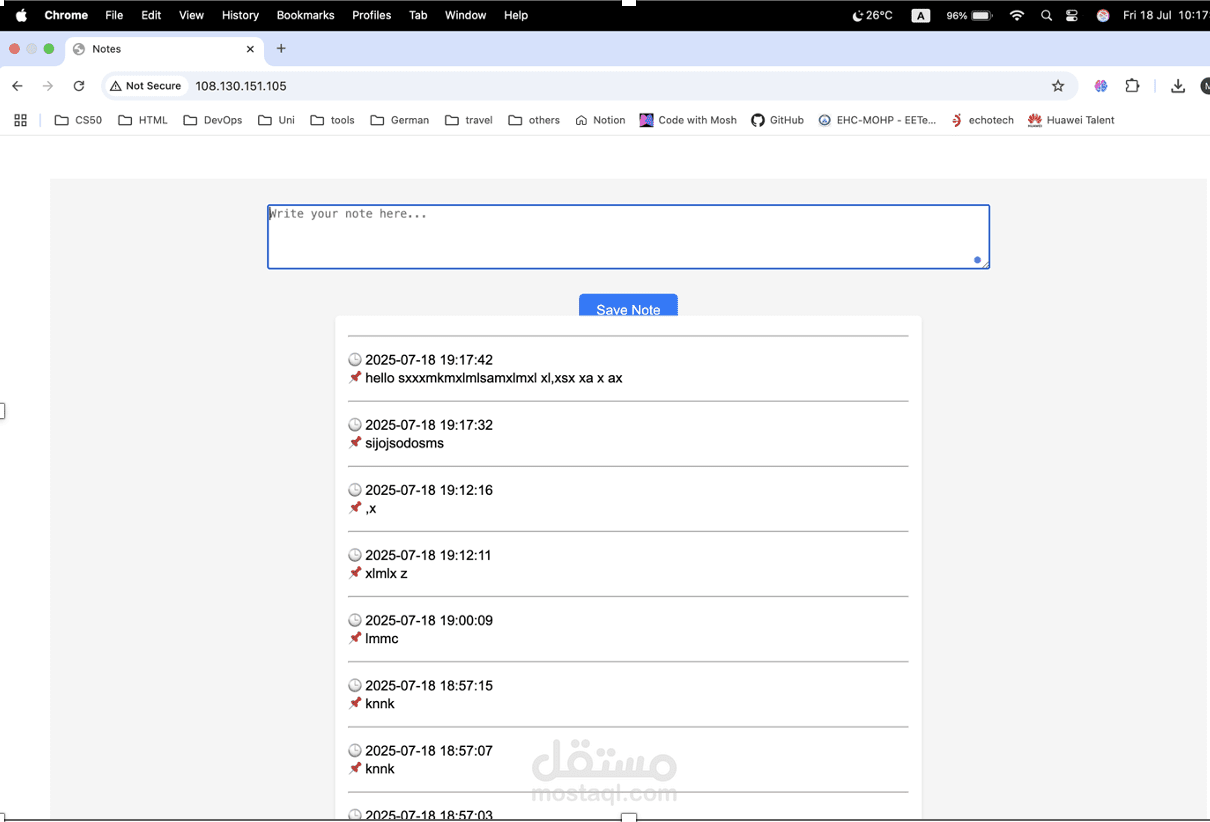
Task: Click the note text xlmlx z
Action: 386,574
